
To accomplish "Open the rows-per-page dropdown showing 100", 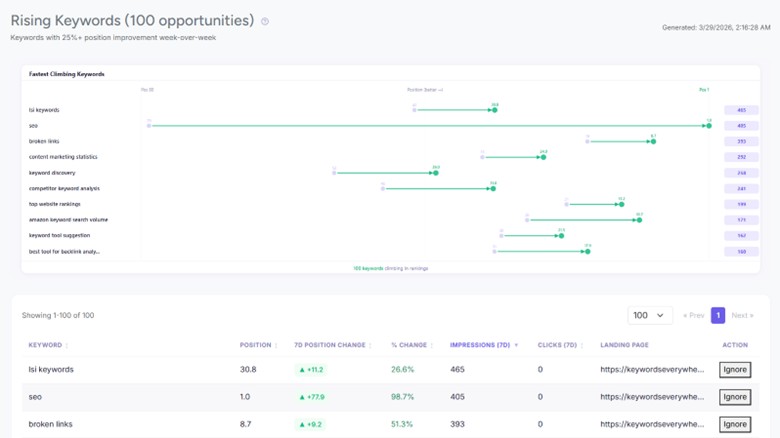I will click(650, 315).
